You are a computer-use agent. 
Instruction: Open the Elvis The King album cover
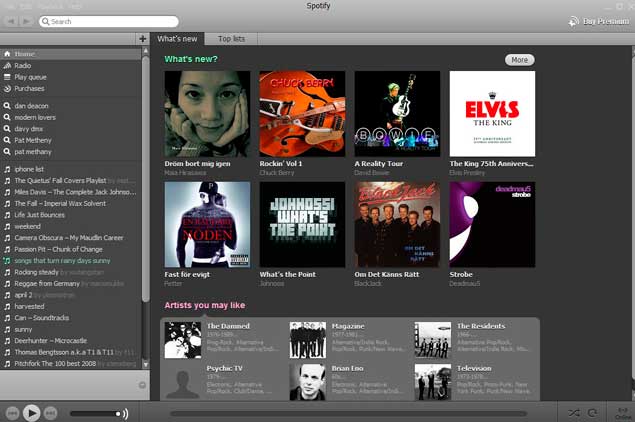coord(492,113)
